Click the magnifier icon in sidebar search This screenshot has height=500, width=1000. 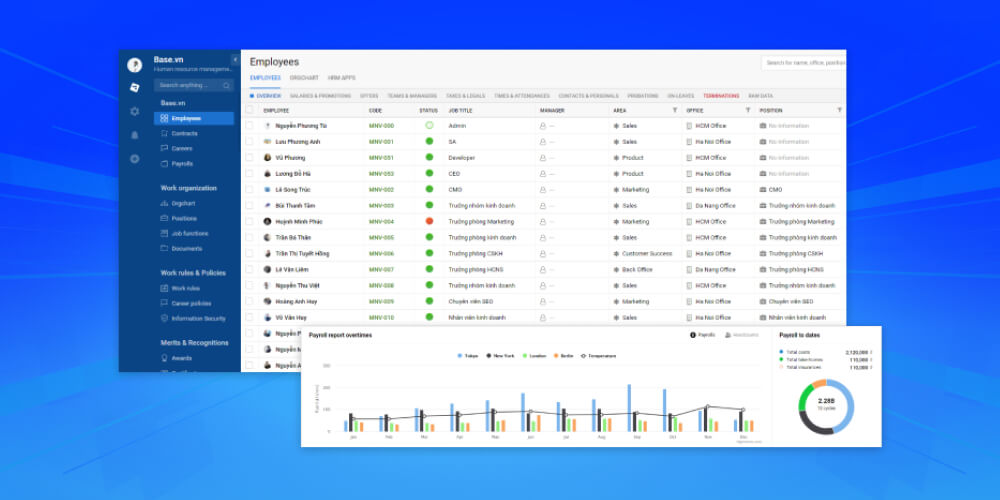point(227,86)
